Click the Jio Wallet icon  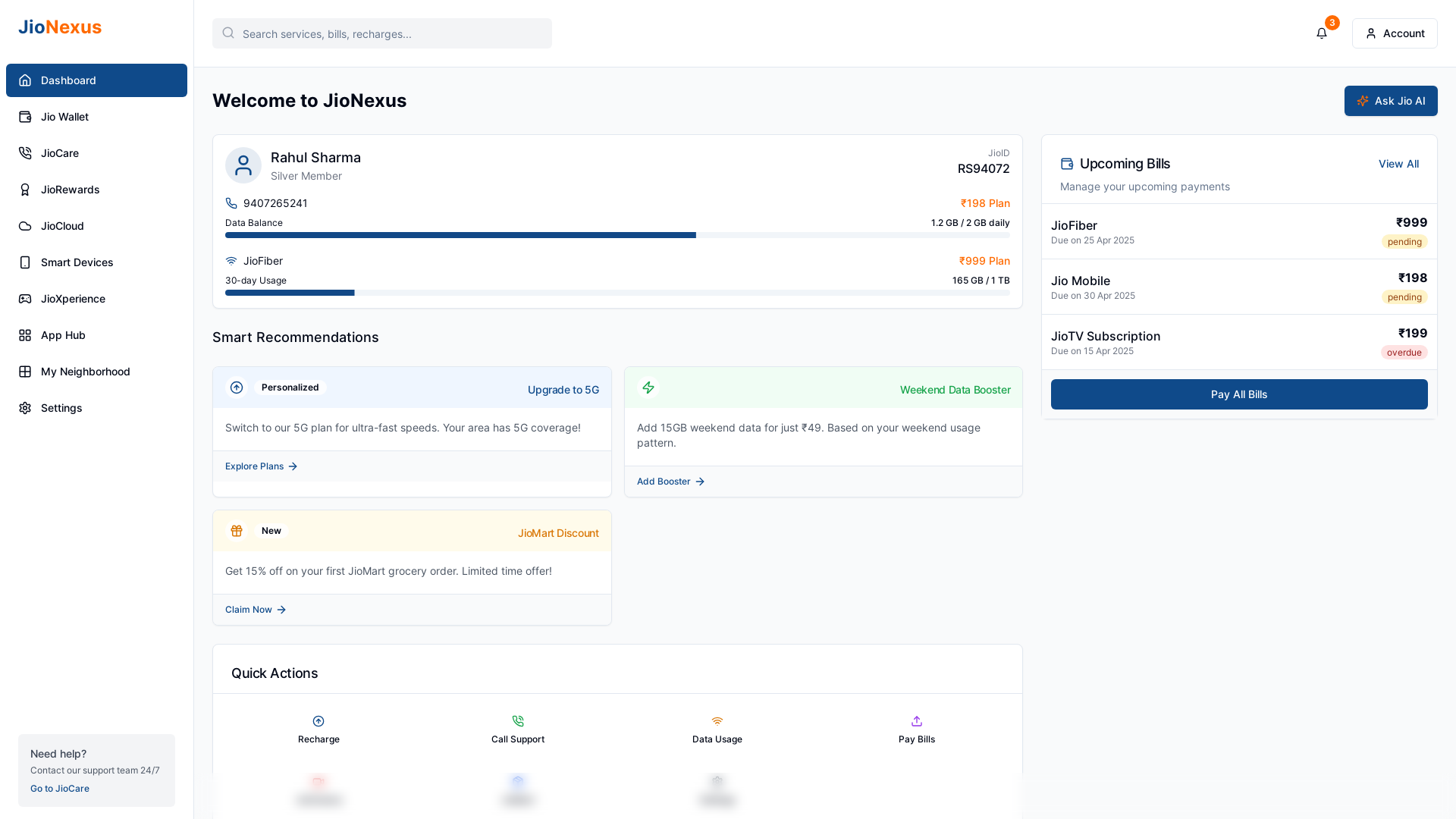(x=25, y=117)
